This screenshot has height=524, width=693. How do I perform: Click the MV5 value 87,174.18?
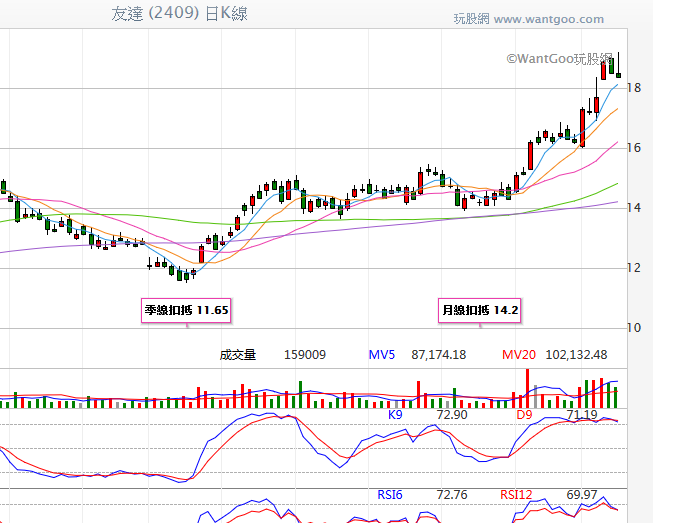click(438, 355)
